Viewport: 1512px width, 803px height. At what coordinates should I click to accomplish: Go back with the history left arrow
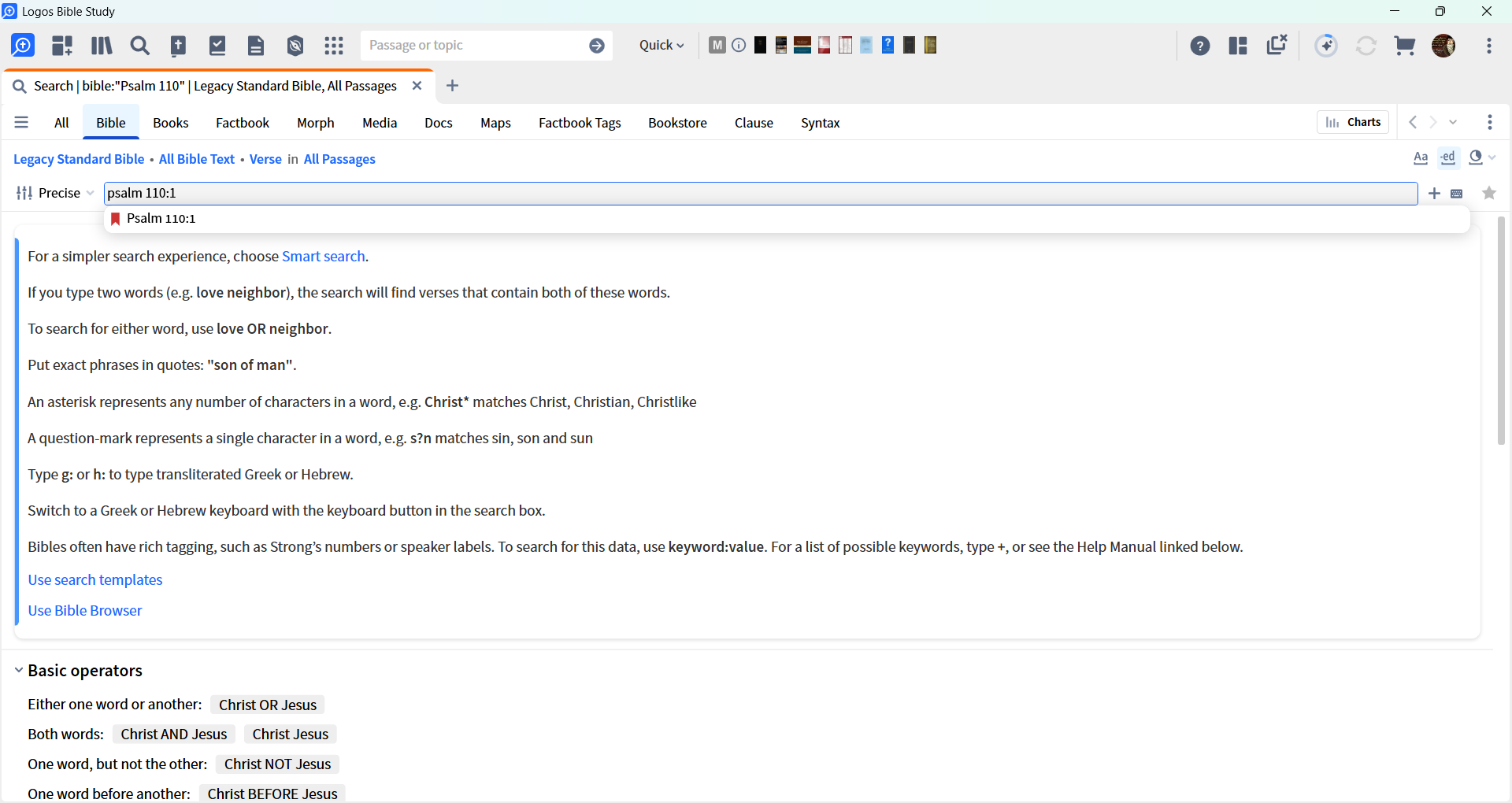(x=1413, y=122)
